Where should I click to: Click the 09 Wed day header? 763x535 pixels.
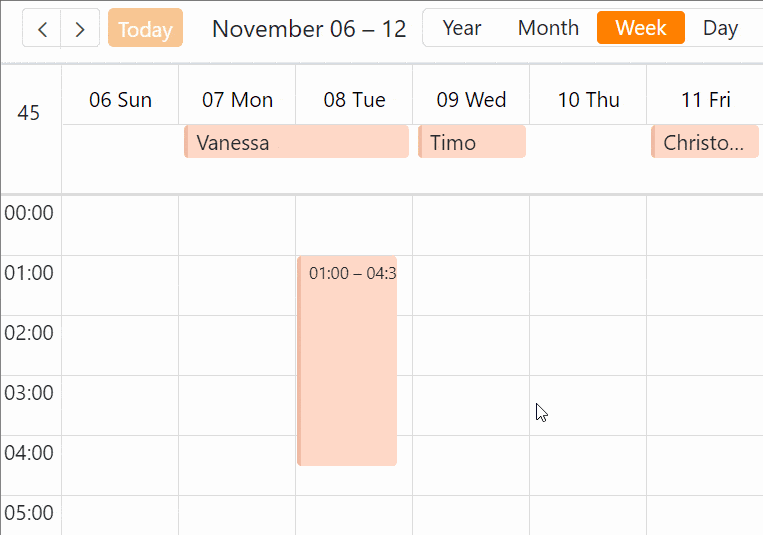[471, 100]
